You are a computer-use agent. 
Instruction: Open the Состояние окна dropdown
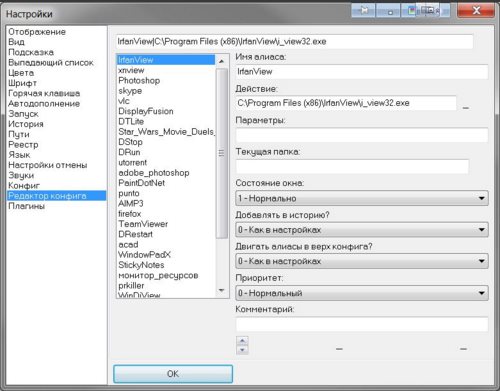[x=362, y=198]
